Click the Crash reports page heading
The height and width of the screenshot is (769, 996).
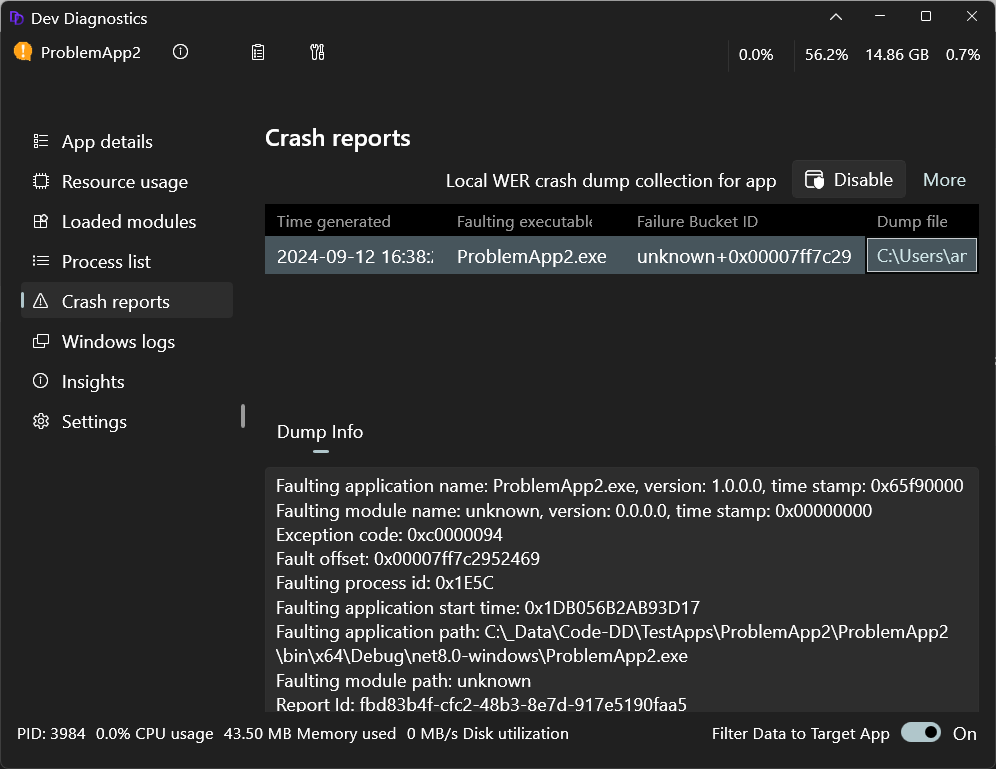(337, 138)
